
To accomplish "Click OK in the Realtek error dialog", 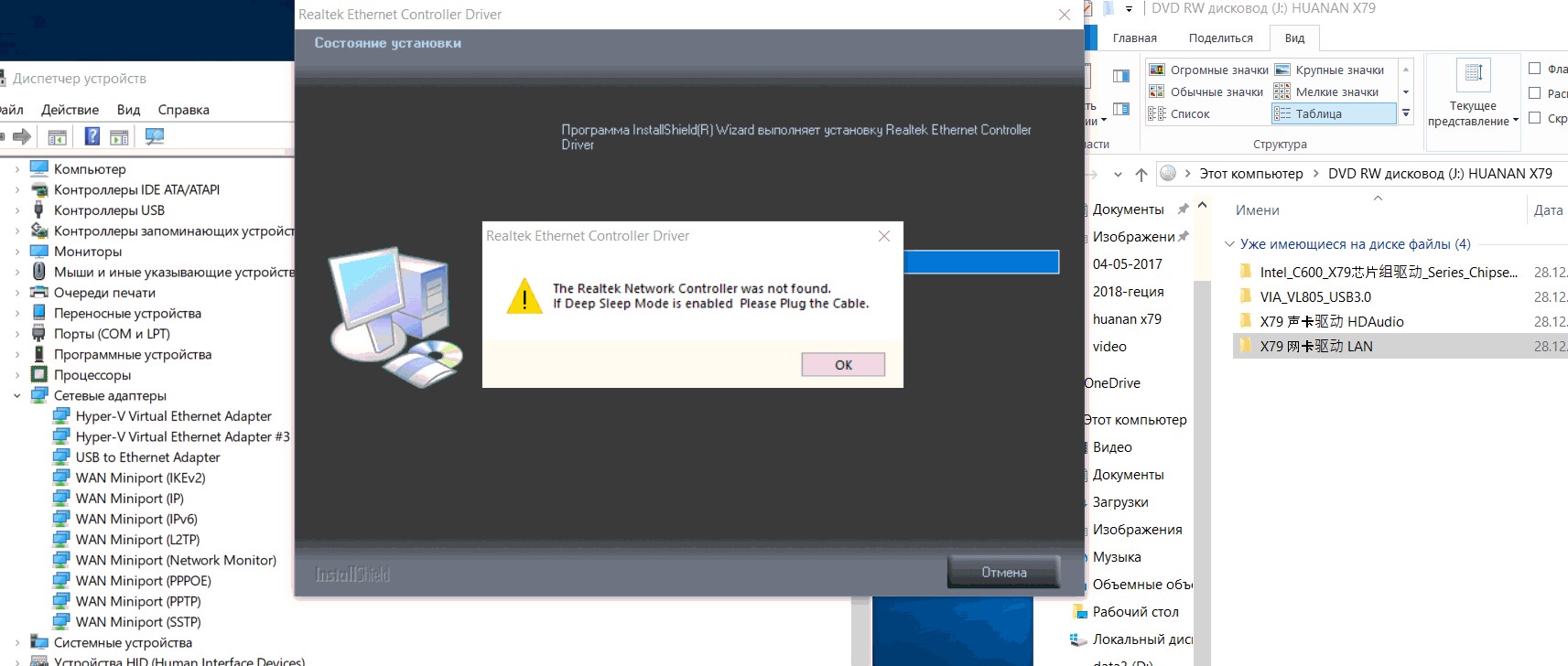I will point(843,365).
